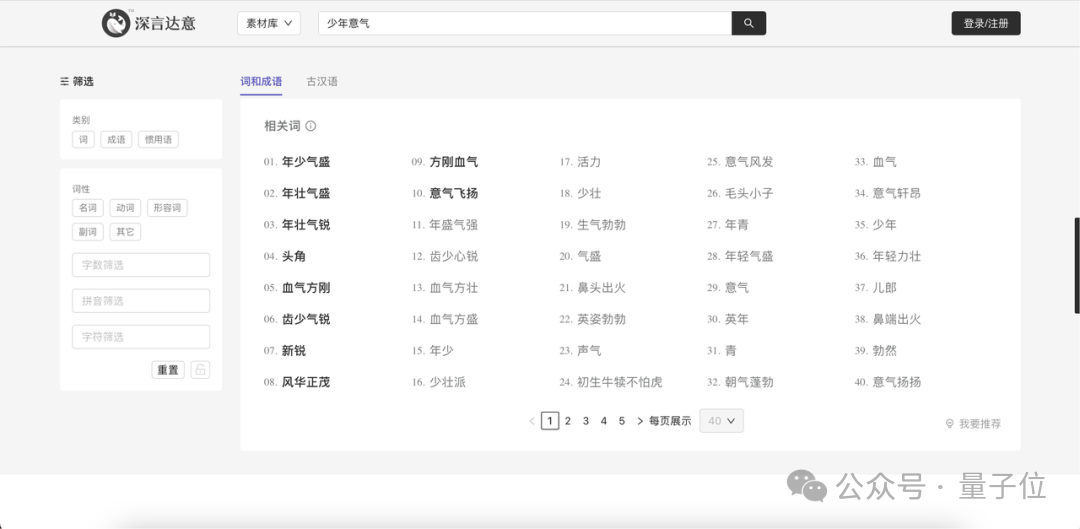
Task: Click the word 新锐
Action: (x=294, y=351)
